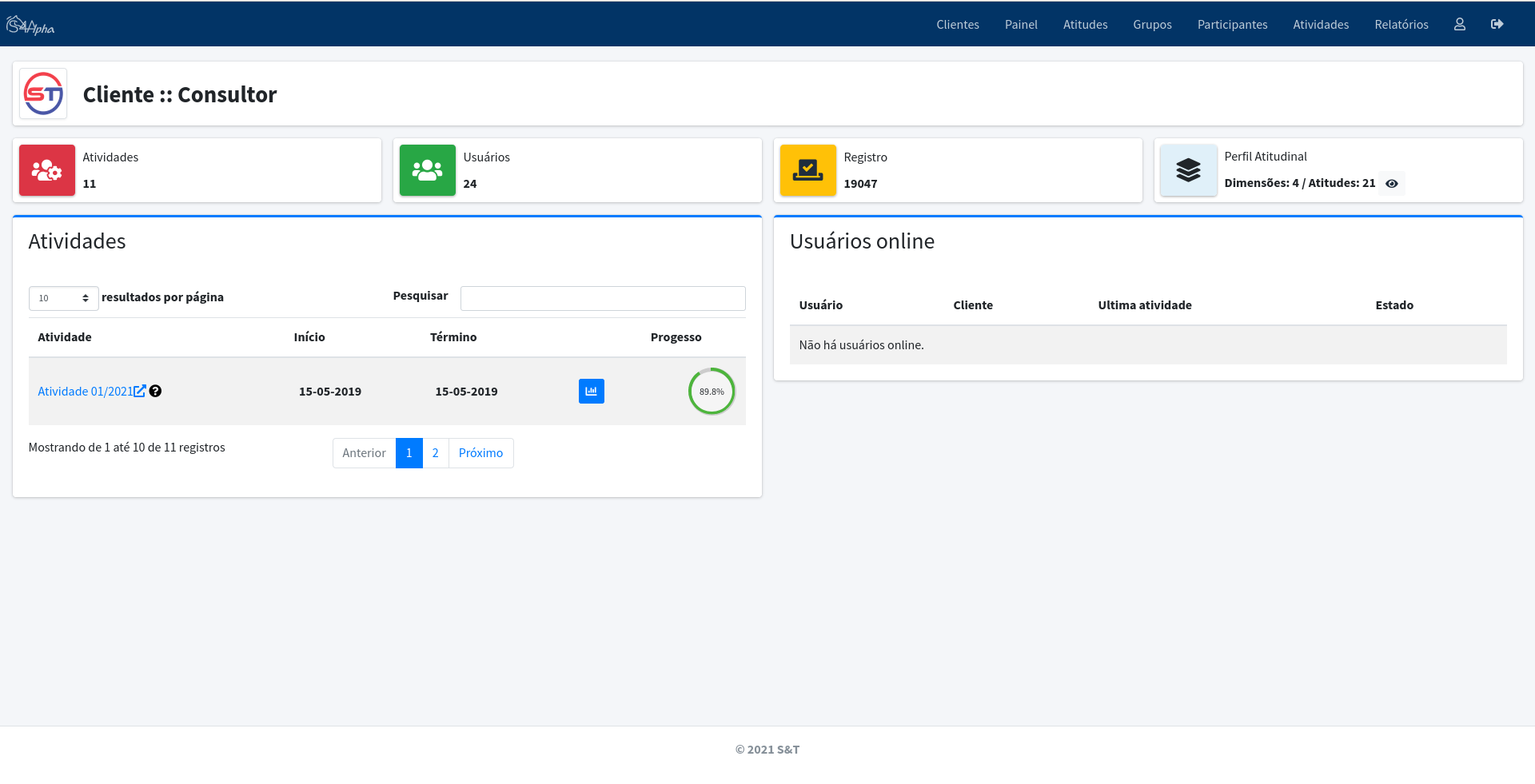Focus the Pesquisar search field
1535x784 pixels.
(603, 298)
